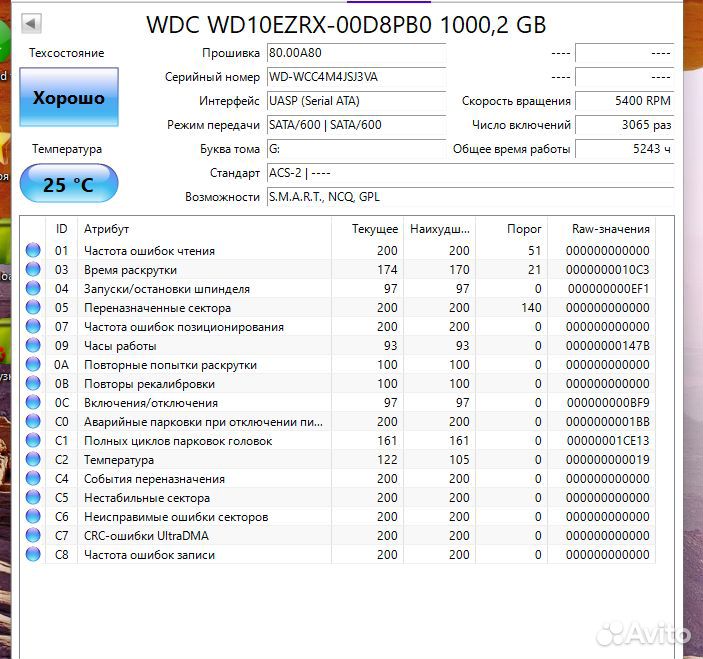The width and height of the screenshot is (703, 659).
Task: Select status circle of Неисправимые ошибки секторов
Action: pyautogui.click(x=33, y=516)
